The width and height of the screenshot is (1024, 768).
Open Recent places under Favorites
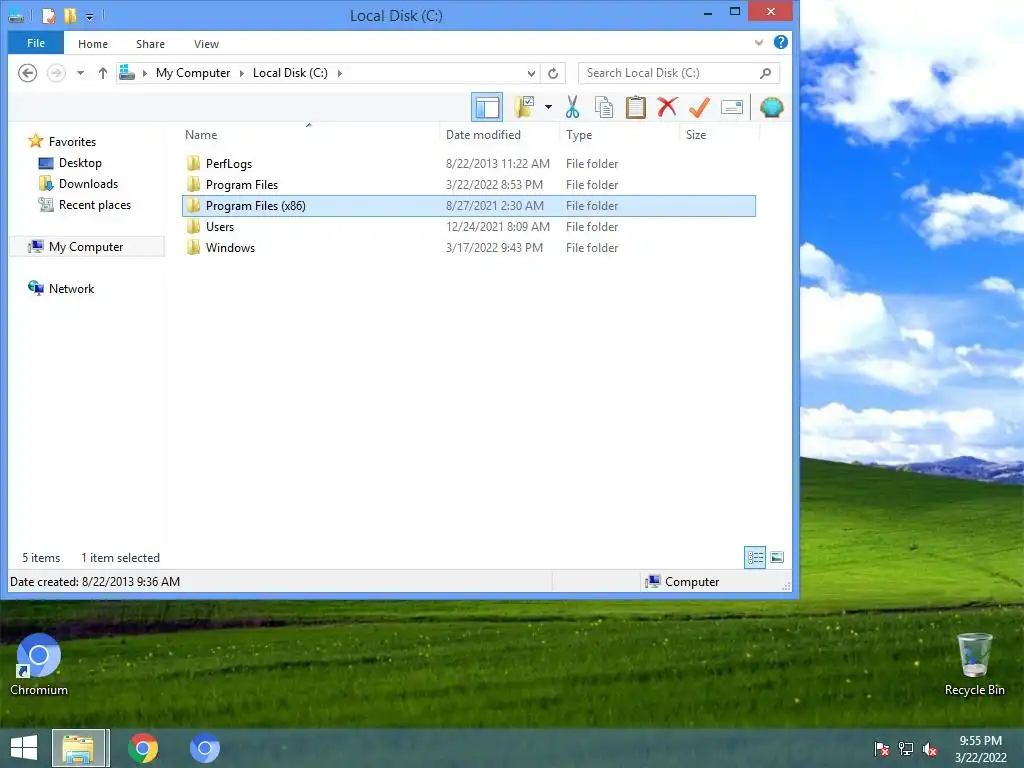coord(94,204)
